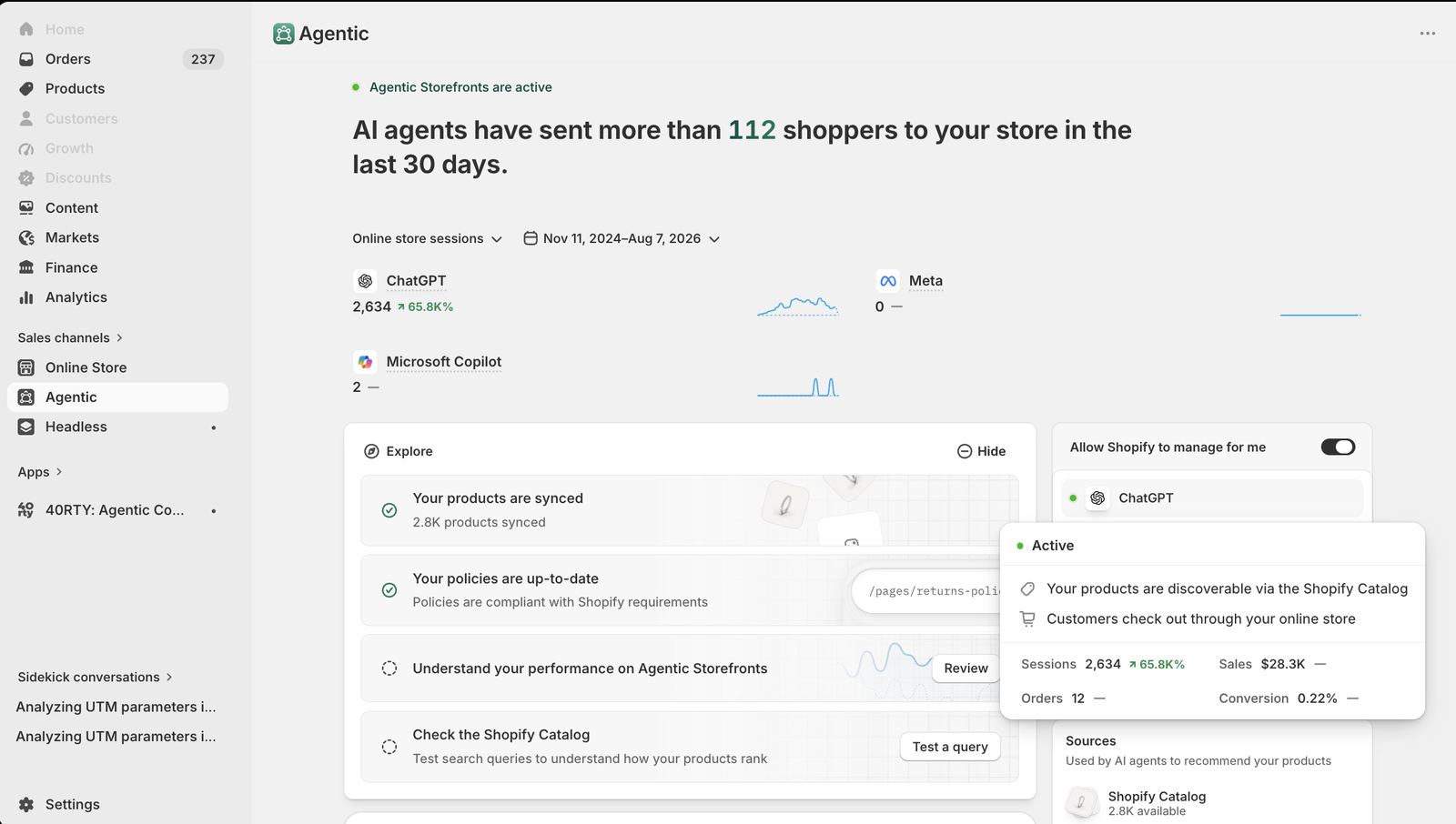Click the Discounts badge icon
Image resolution: width=1456 pixels, height=824 pixels.
[x=26, y=178]
